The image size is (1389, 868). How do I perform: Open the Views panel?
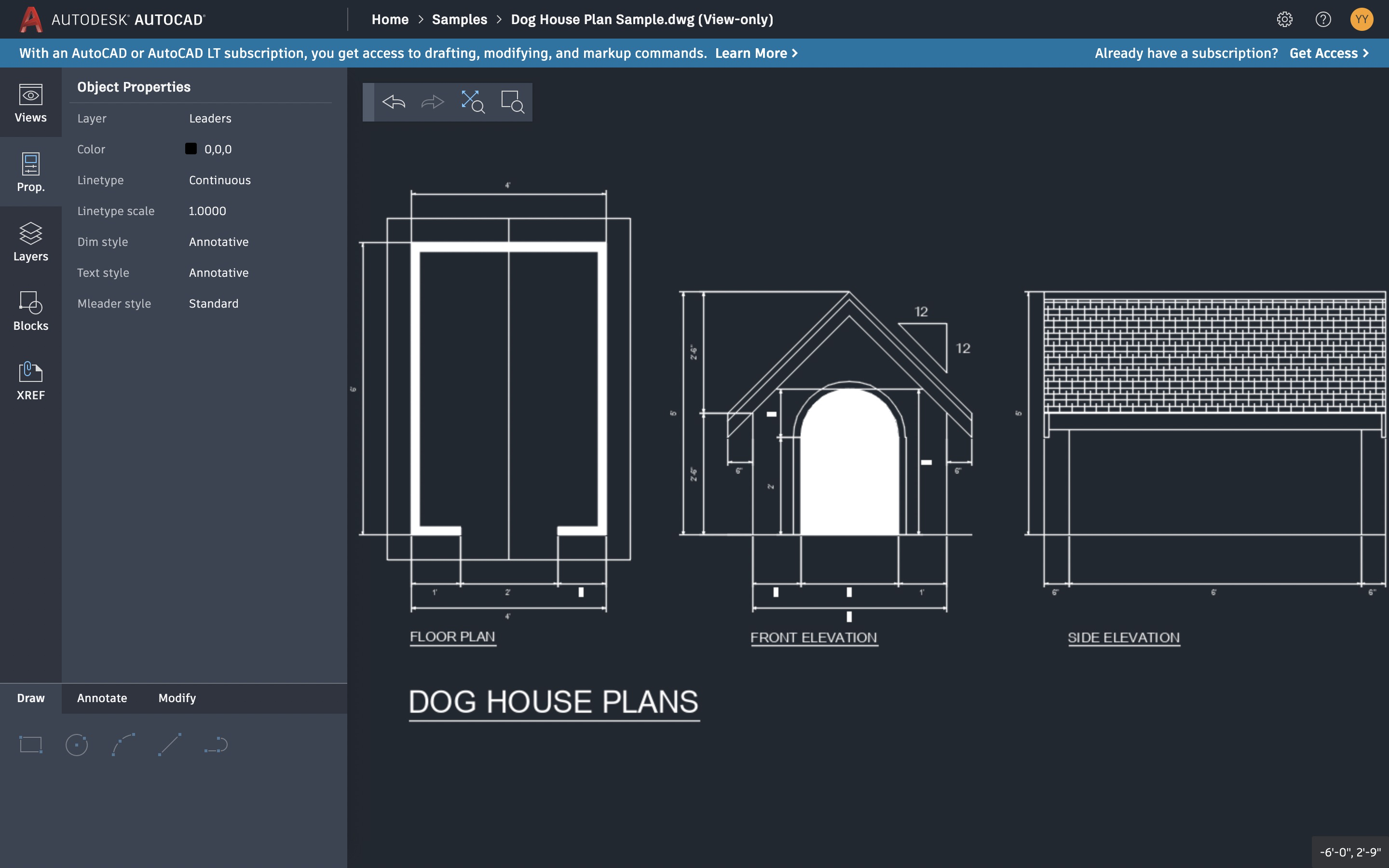30,103
